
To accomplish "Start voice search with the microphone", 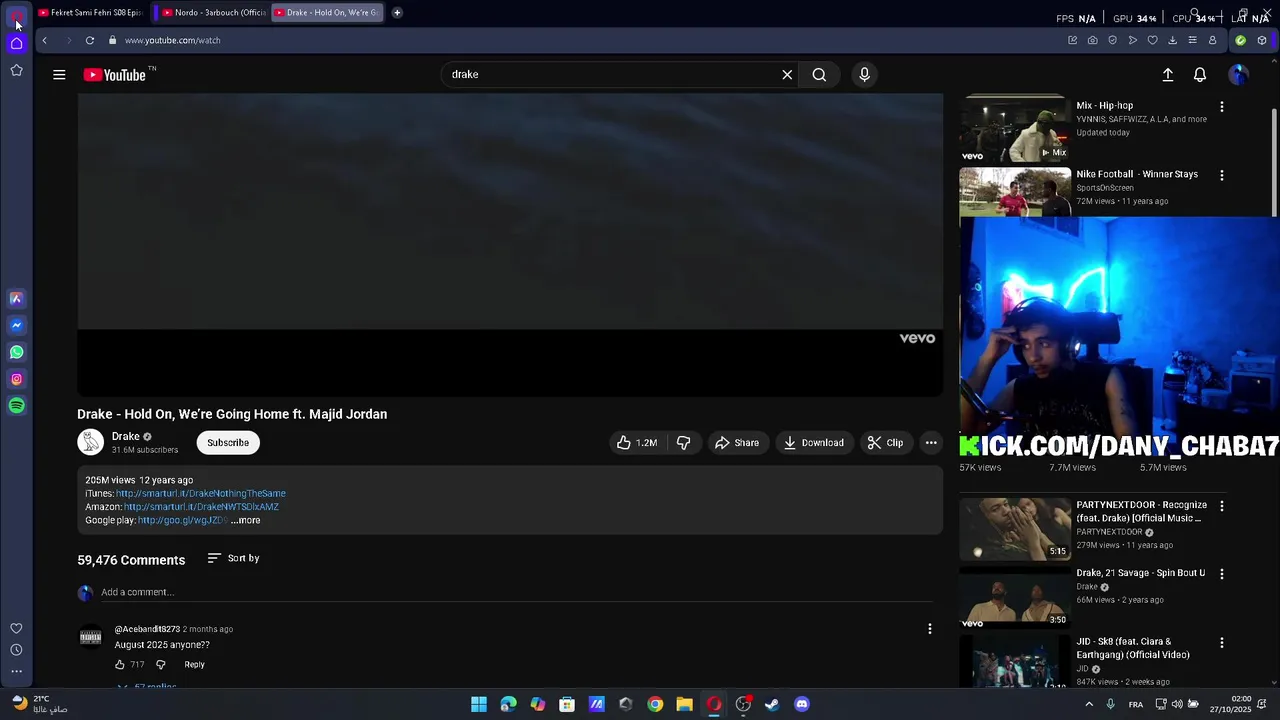I will (x=865, y=75).
